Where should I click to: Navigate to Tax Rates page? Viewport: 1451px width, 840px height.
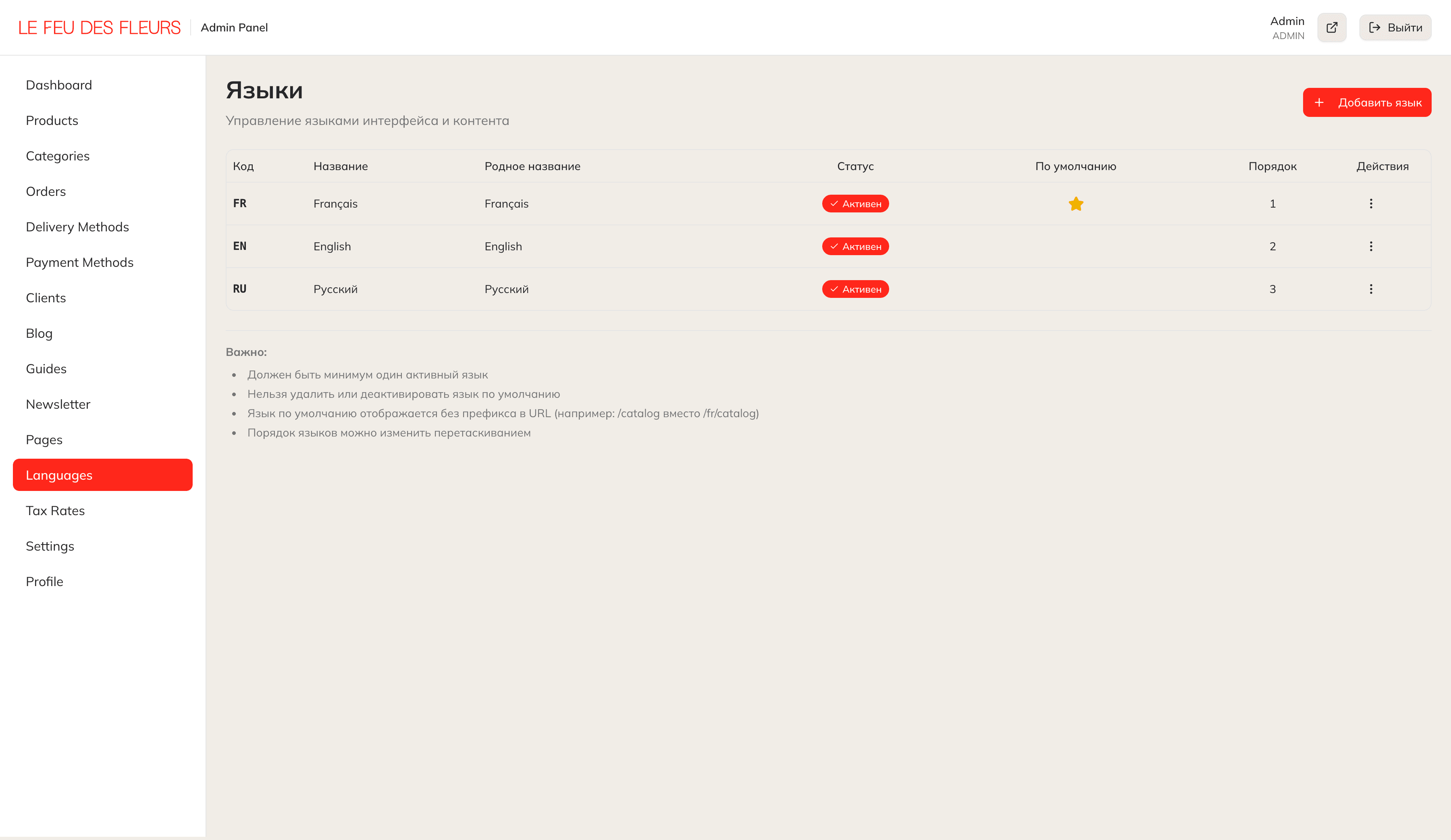(55, 511)
